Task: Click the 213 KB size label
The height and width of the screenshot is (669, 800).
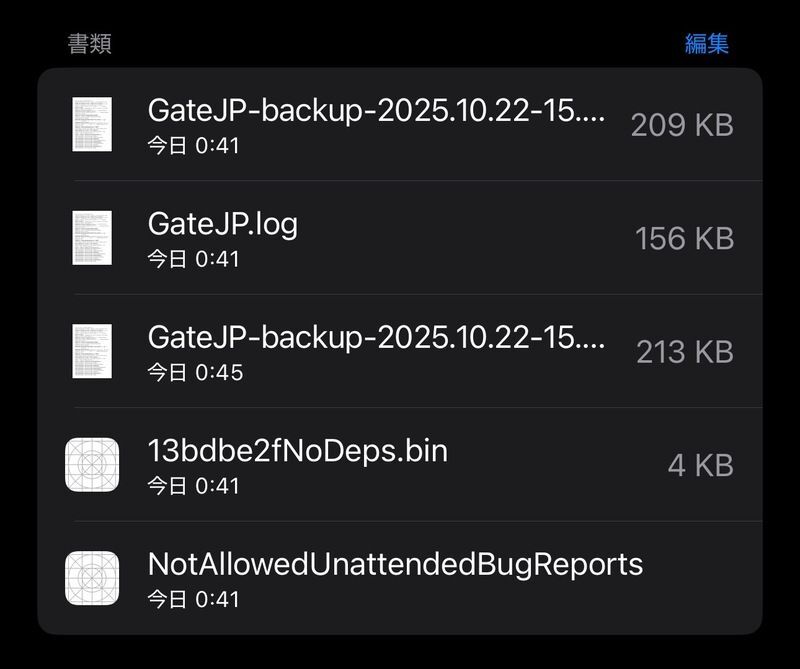Action: click(684, 352)
